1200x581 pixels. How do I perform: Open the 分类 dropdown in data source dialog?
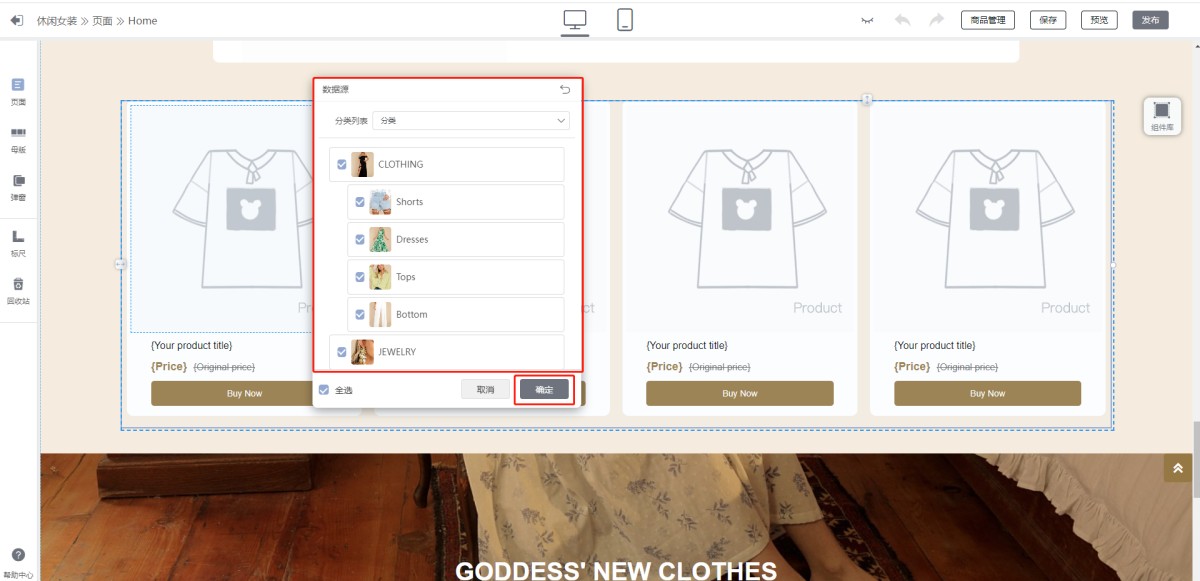[x=471, y=121]
